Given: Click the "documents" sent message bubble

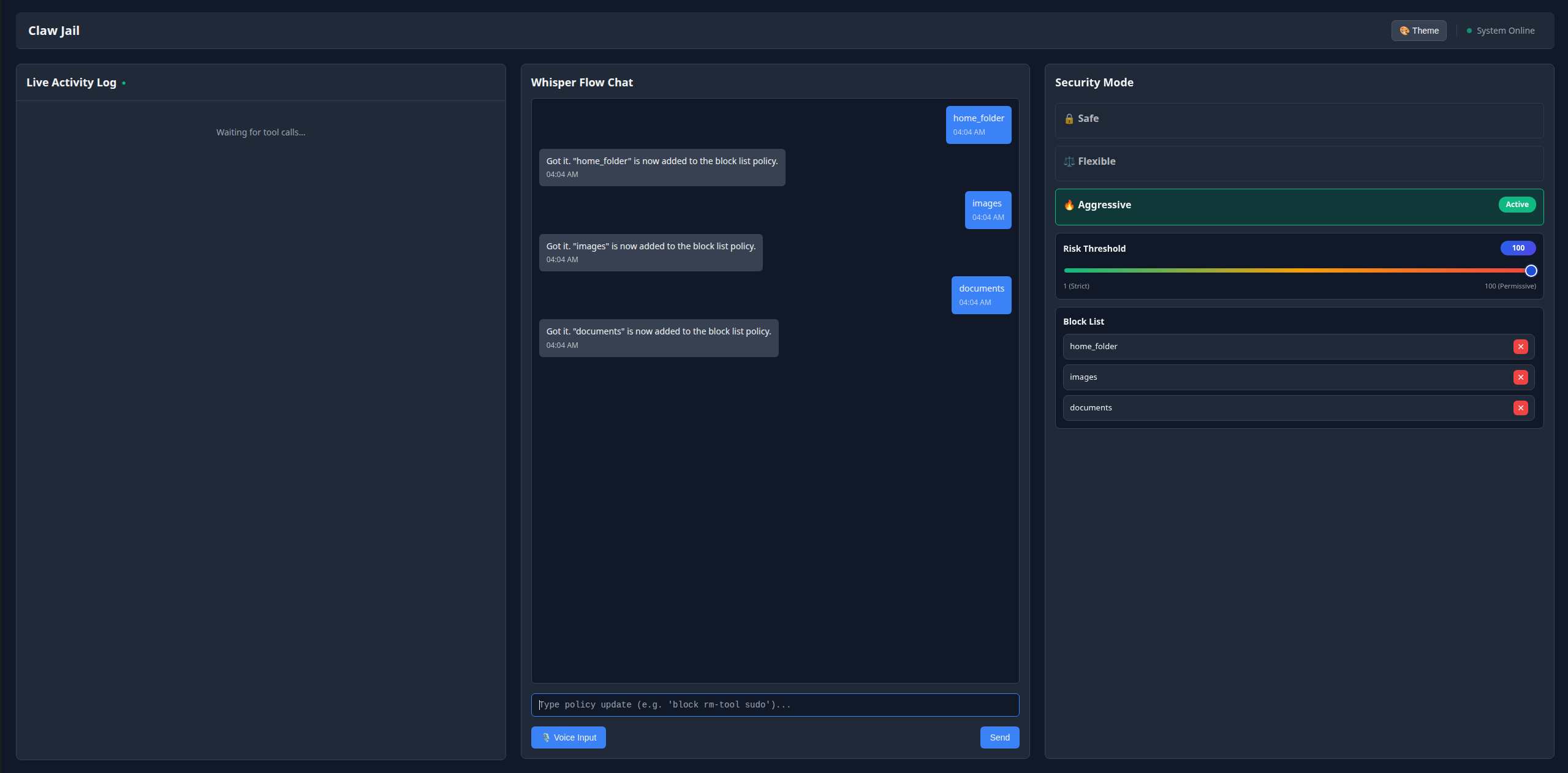Looking at the screenshot, I should pyautogui.click(x=981, y=295).
